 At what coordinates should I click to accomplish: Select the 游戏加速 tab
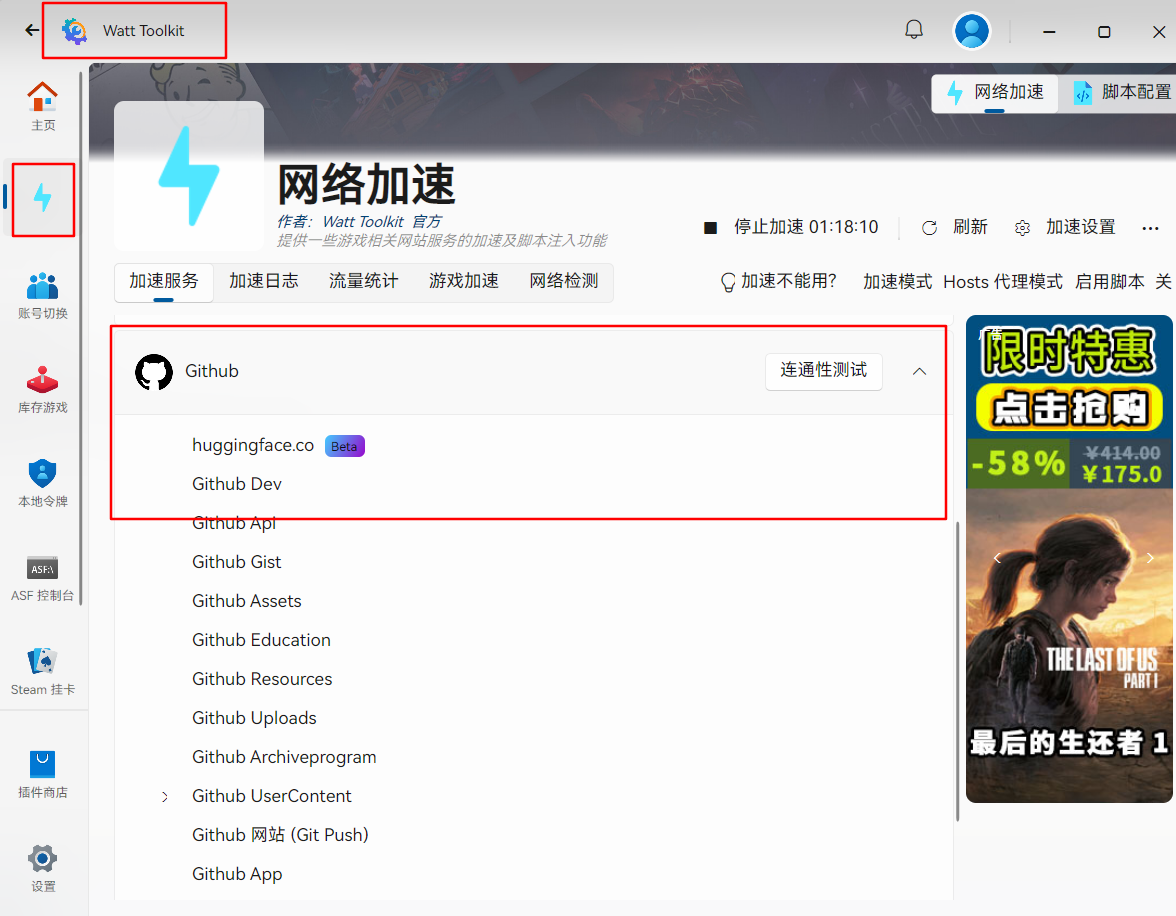click(x=464, y=281)
